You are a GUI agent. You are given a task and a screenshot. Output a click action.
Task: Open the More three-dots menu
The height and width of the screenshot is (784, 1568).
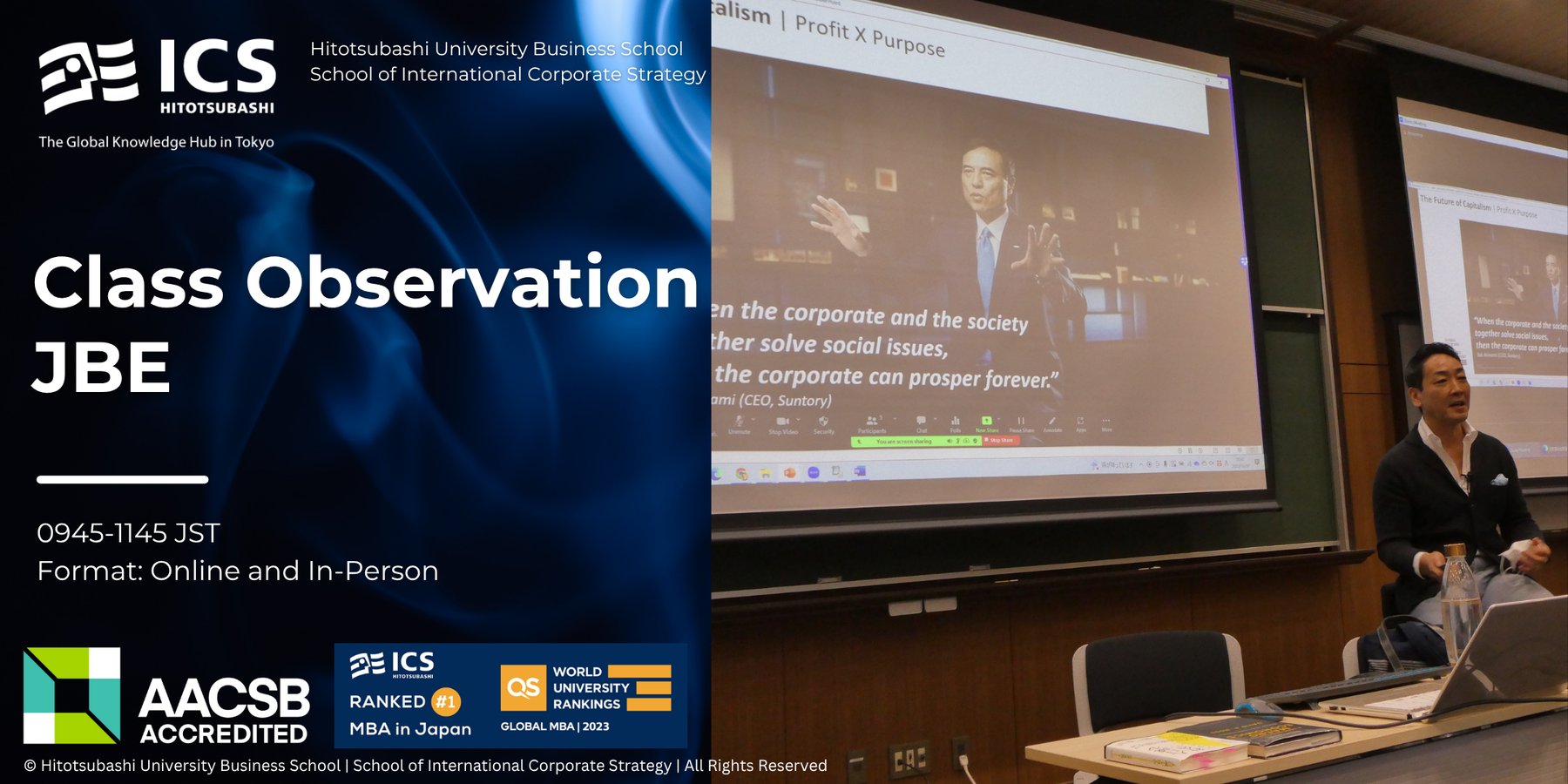point(1106,421)
